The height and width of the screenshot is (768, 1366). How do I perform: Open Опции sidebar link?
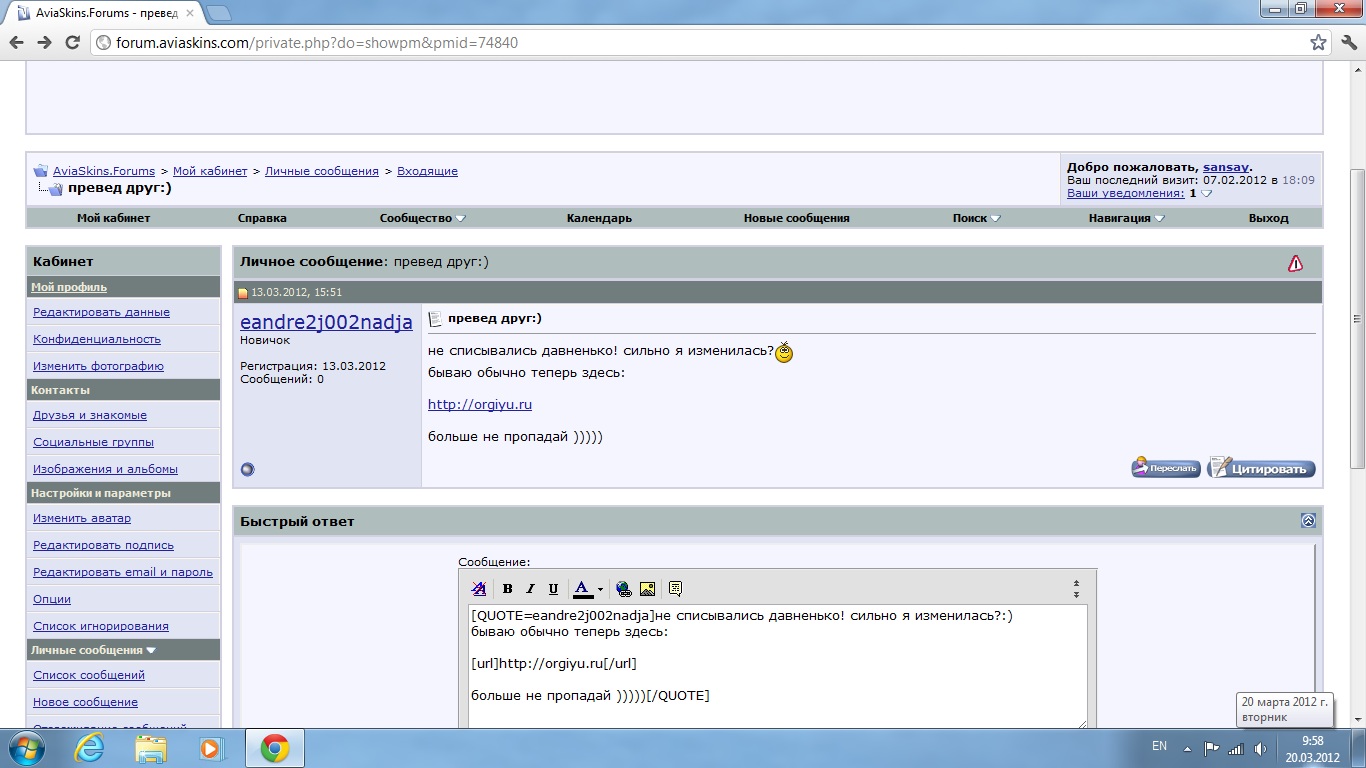(52, 599)
